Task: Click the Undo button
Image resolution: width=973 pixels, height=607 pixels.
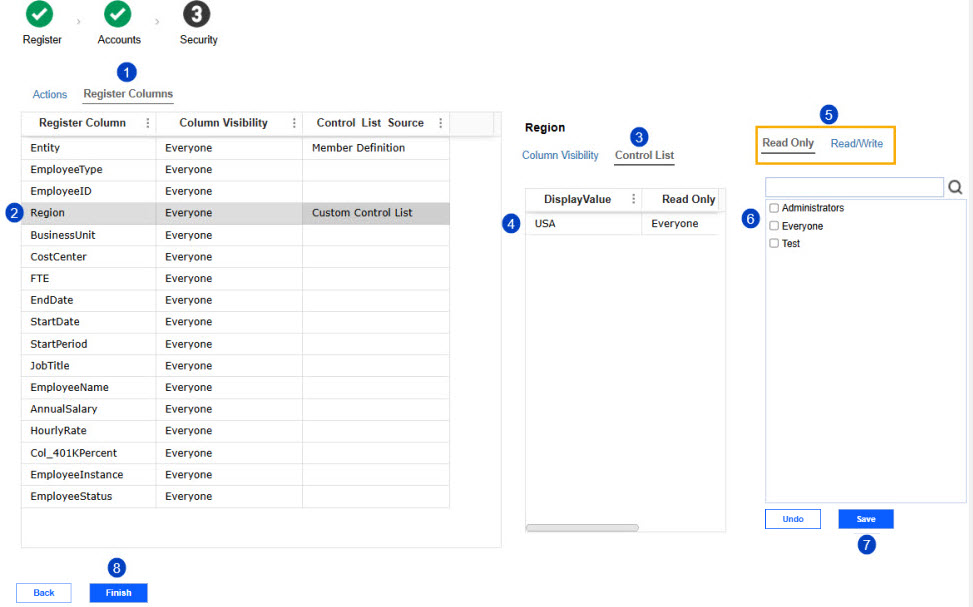Action: (792, 519)
